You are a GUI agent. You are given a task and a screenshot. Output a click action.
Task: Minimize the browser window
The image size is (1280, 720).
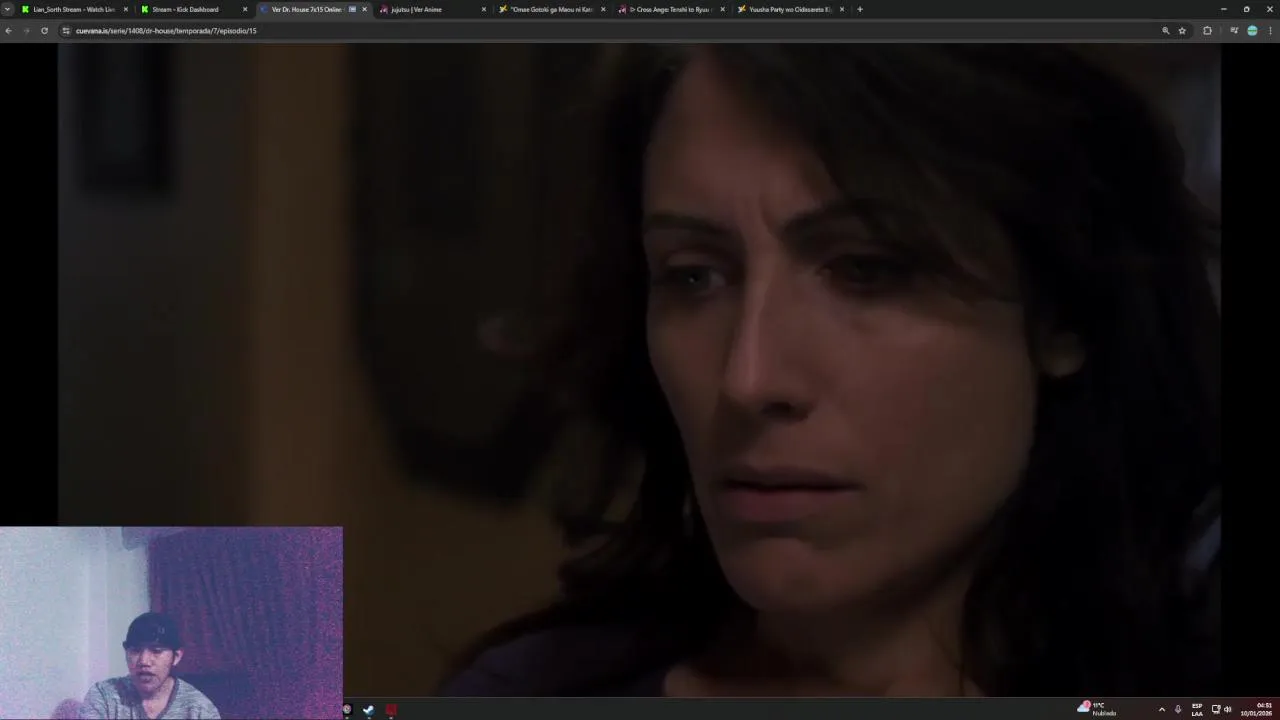point(1223,9)
